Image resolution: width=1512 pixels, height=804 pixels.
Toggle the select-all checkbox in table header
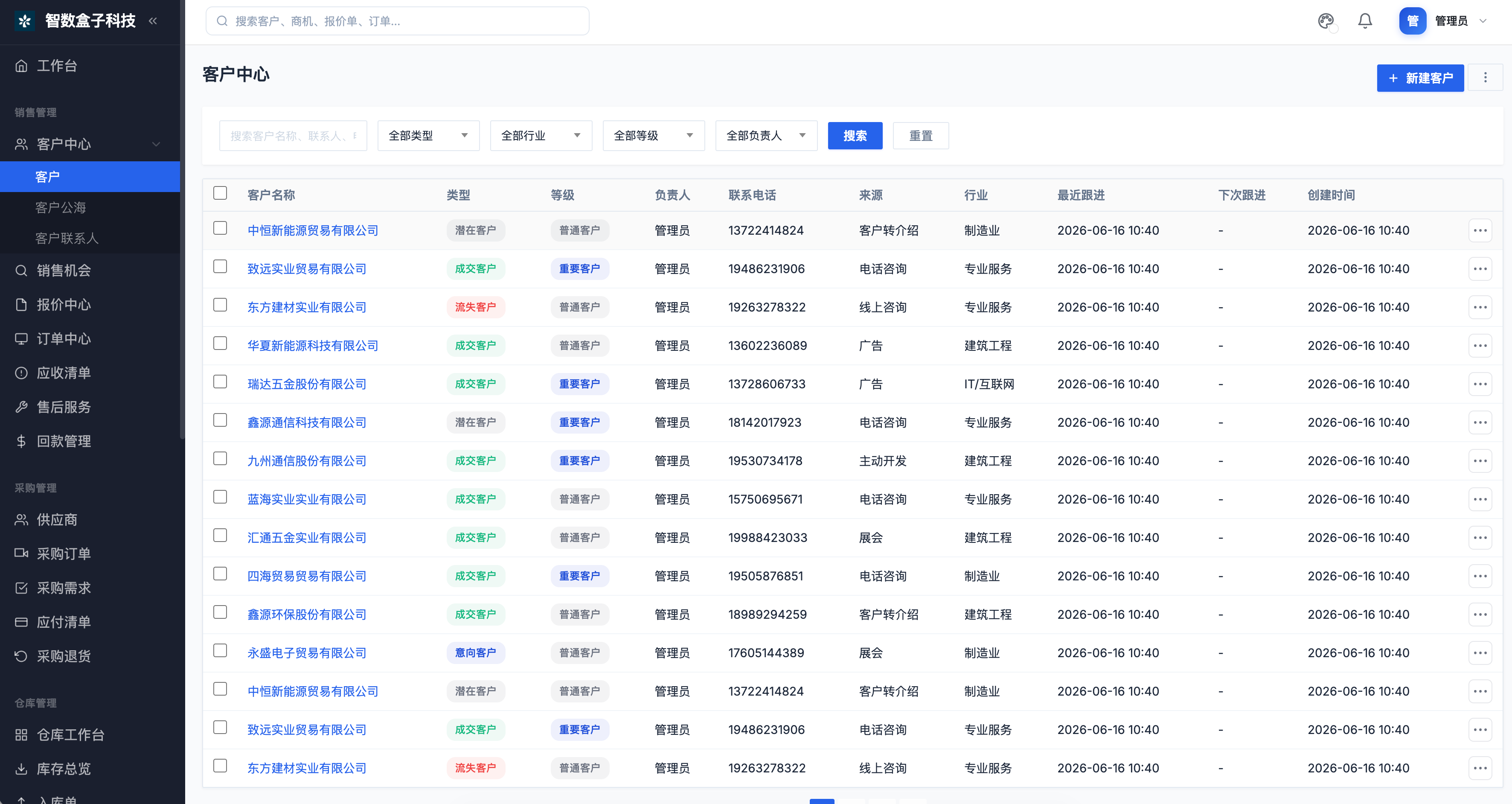(220, 193)
